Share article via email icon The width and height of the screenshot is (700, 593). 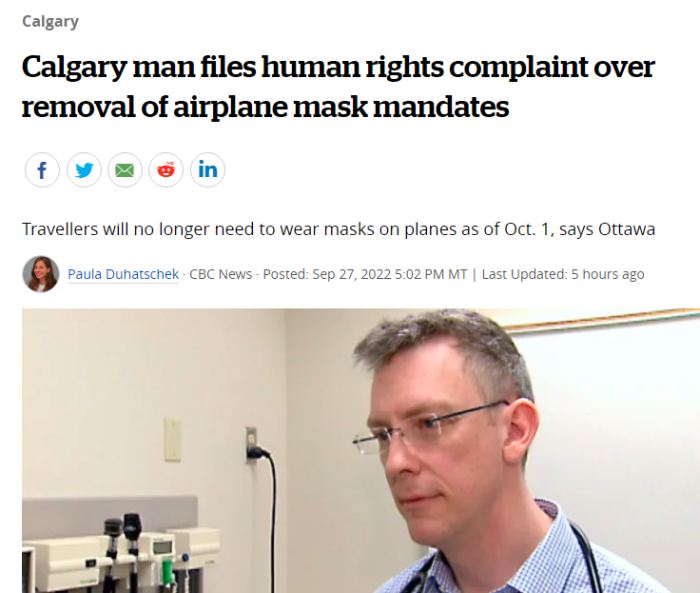pos(125,170)
